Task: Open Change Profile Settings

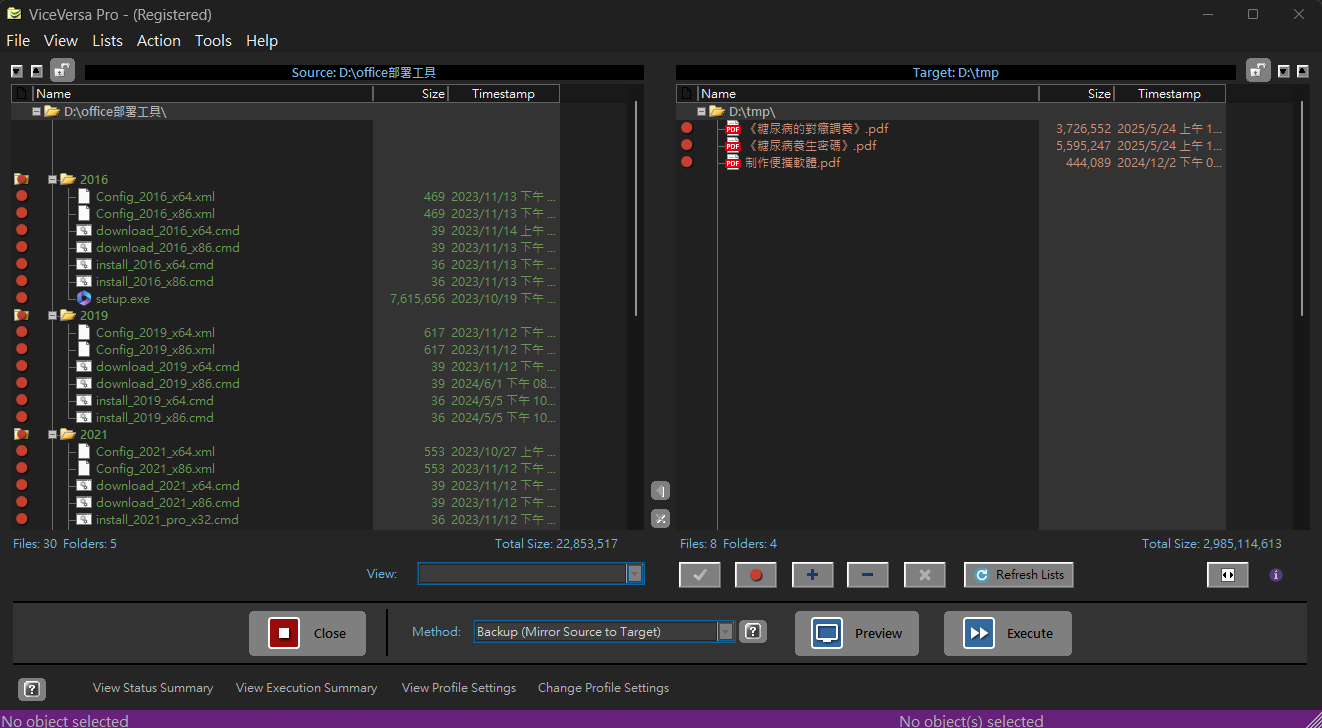Action: click(x=603, y=688)
